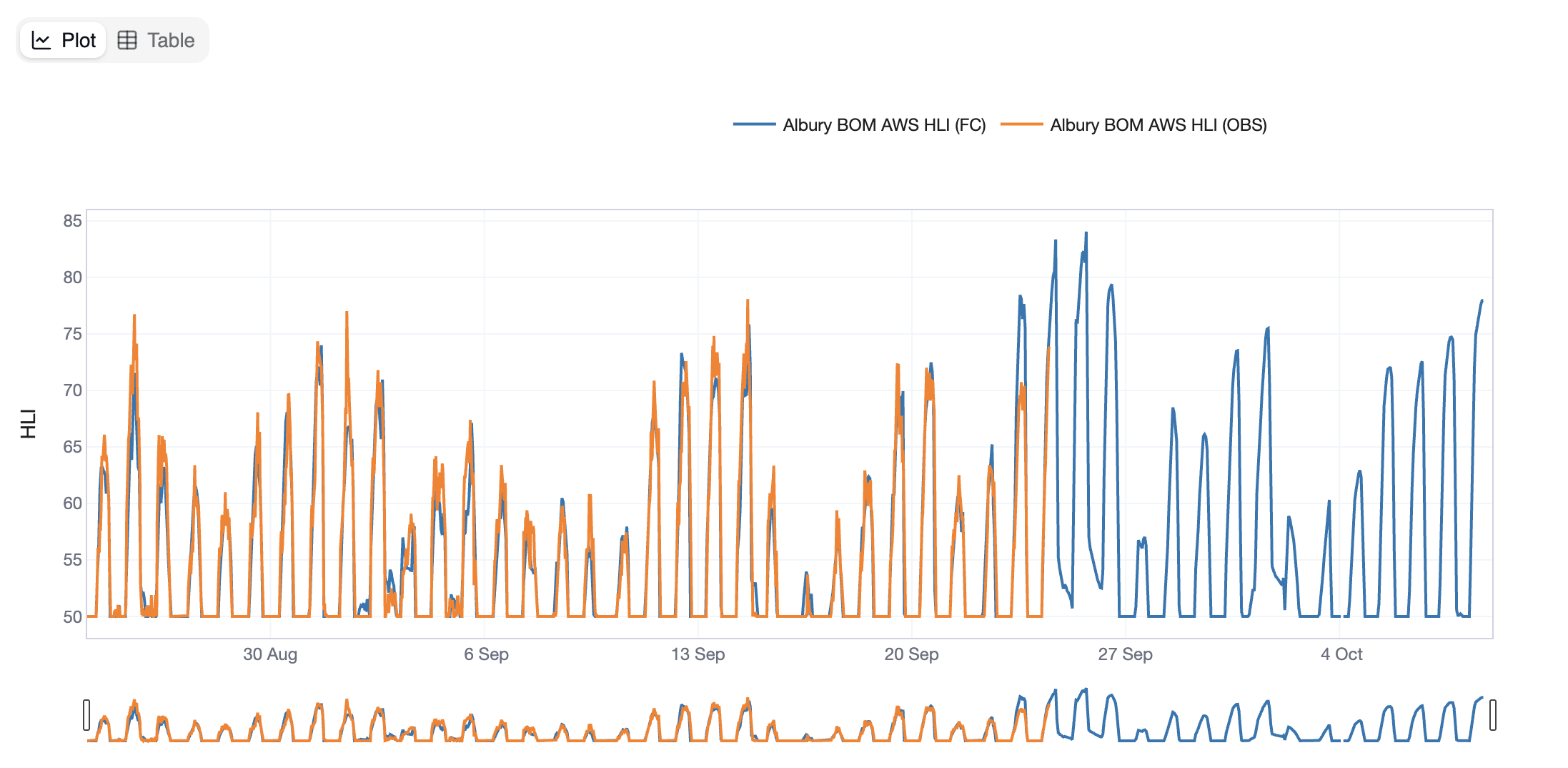Toggle Albury BOM AWS HLI (FC) legend entry
Image resolution: width=1568 pixels, height=768 pixels.
[860, 125]
